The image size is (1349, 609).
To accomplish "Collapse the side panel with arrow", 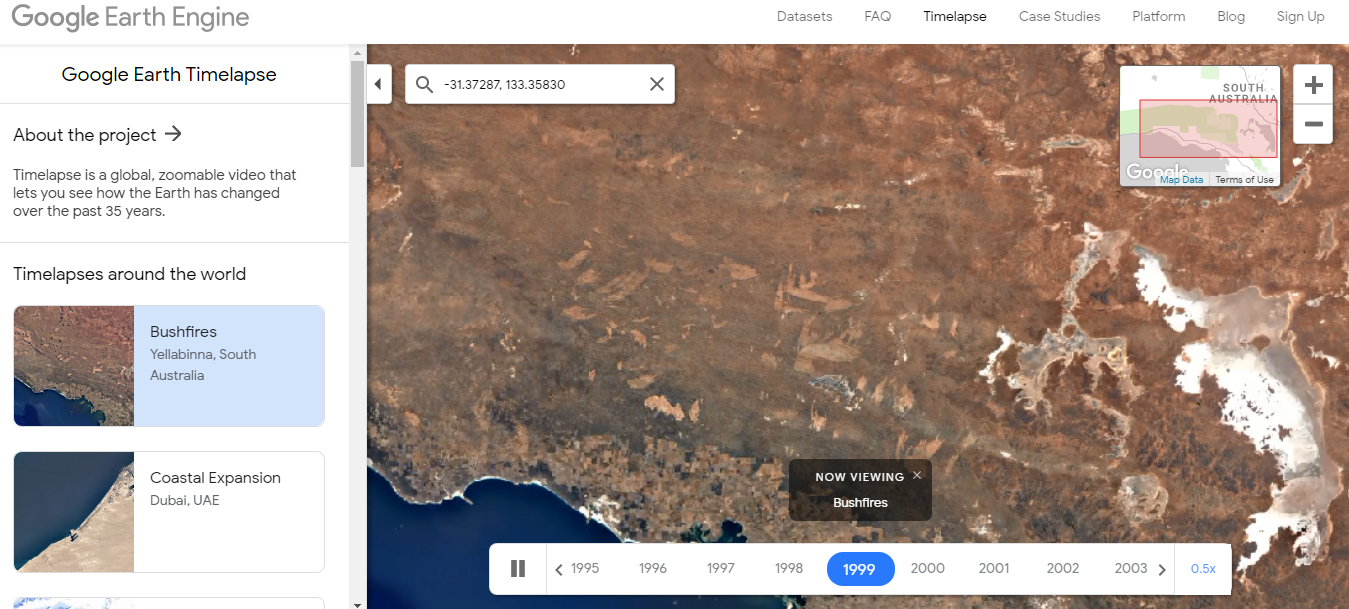I will 379,84.
